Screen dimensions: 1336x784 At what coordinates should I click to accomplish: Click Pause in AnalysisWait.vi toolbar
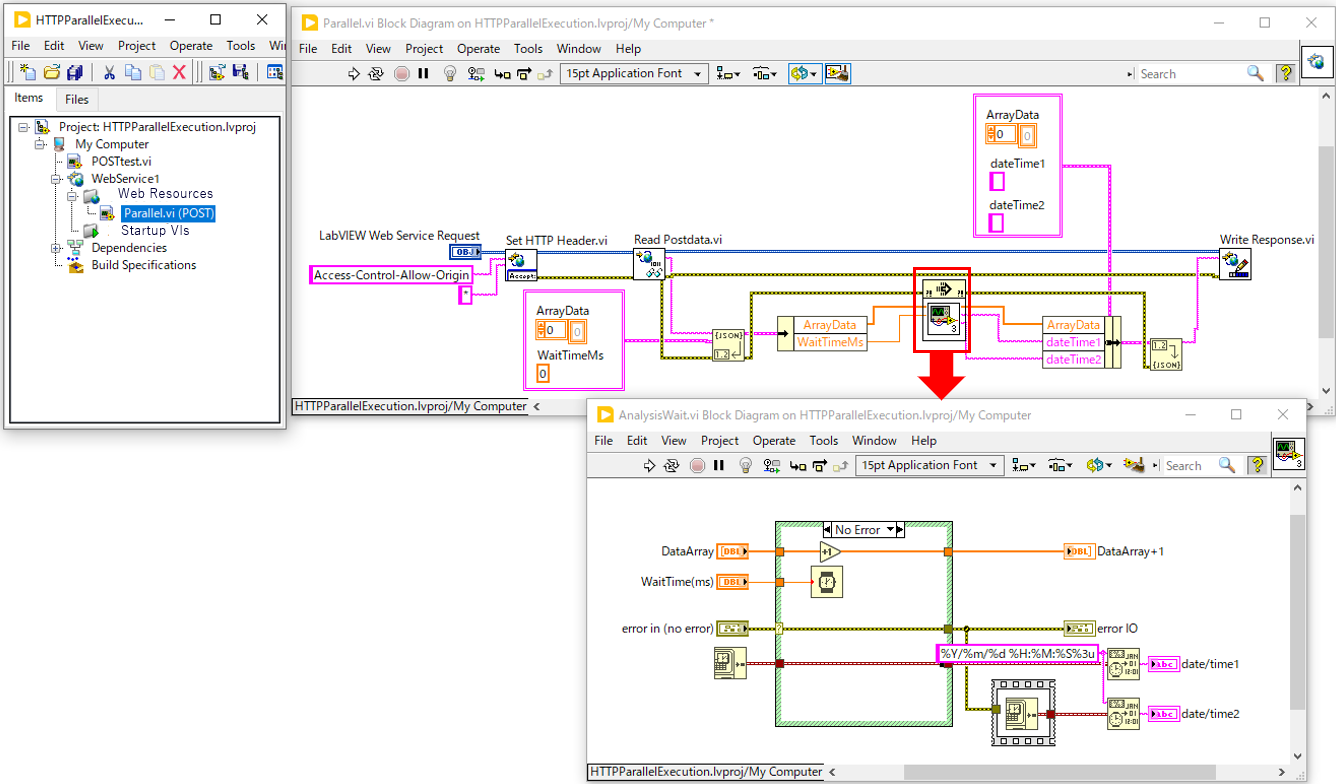click(718, 465)
